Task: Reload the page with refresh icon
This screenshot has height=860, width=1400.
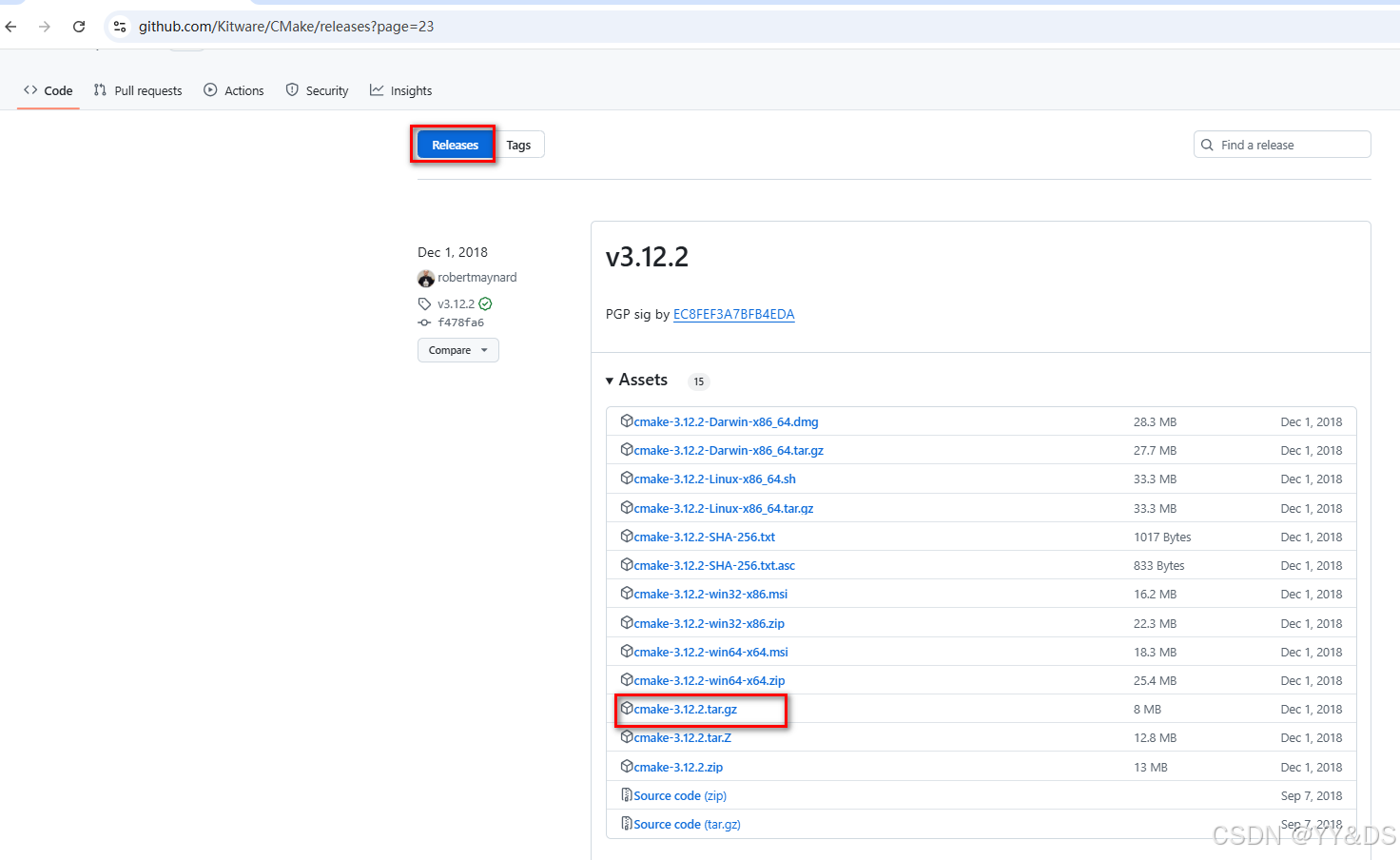Action: 79,27
